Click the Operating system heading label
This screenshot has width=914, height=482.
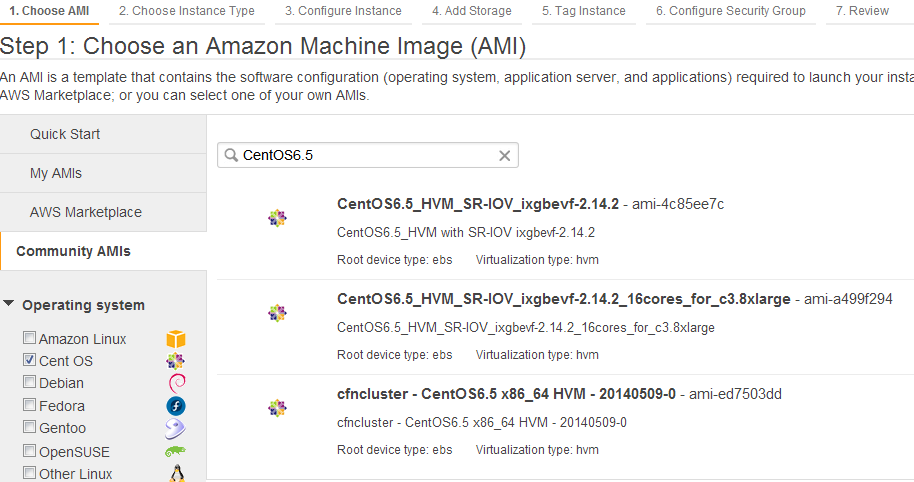[83, 305]
